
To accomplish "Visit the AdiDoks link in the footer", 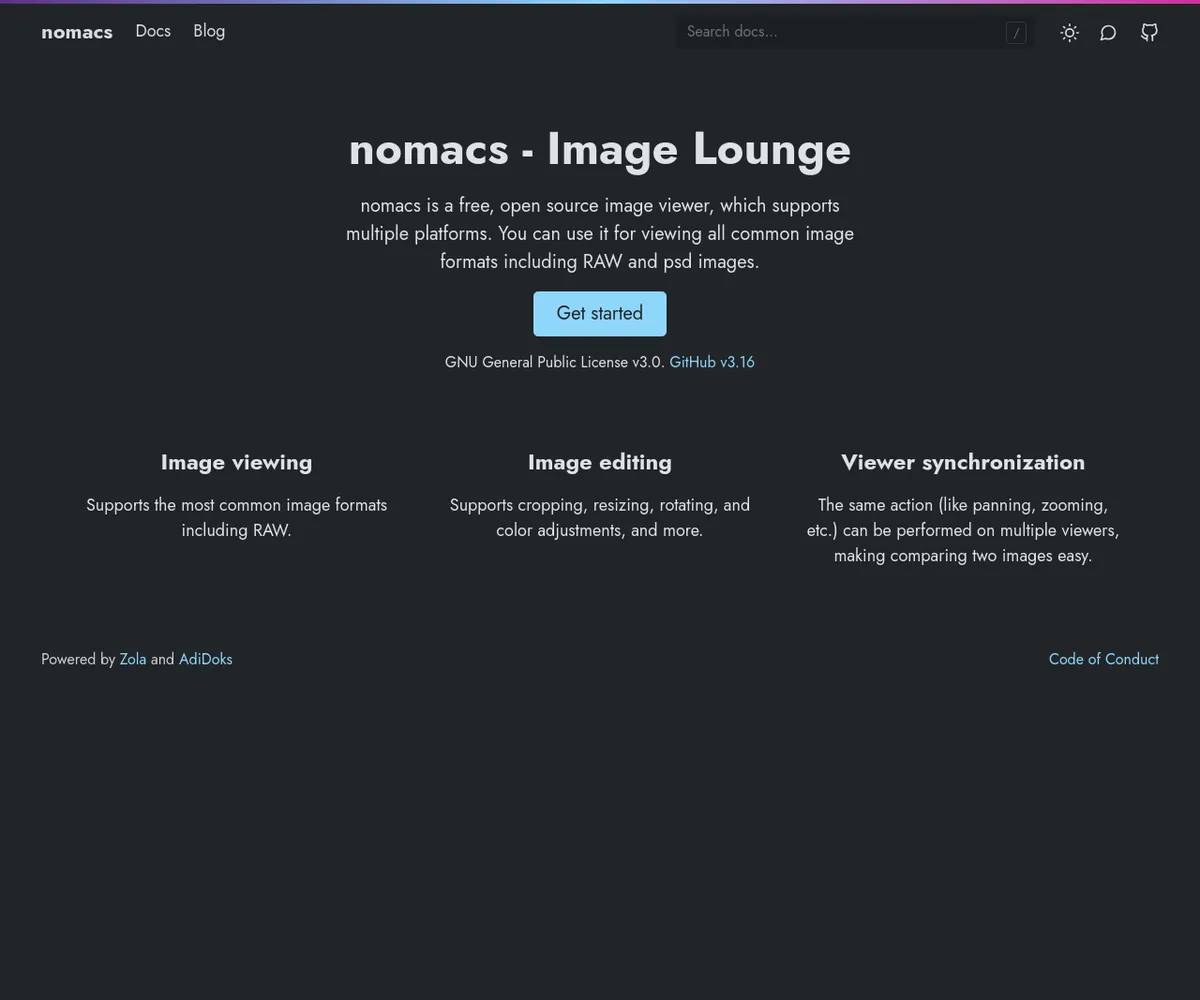I will [x=205, y=659].
